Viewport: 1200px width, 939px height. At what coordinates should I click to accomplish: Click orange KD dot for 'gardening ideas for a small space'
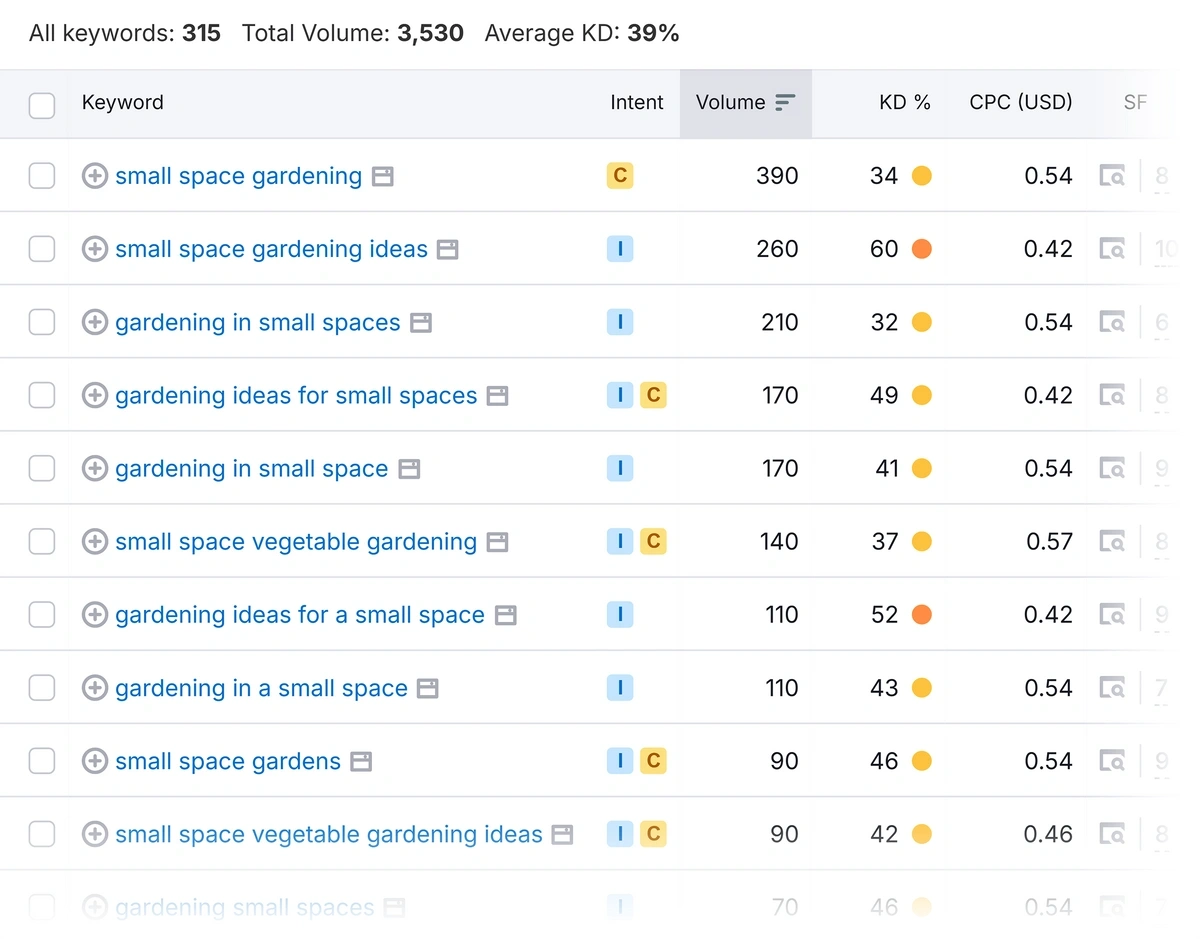tap(922, 614)
